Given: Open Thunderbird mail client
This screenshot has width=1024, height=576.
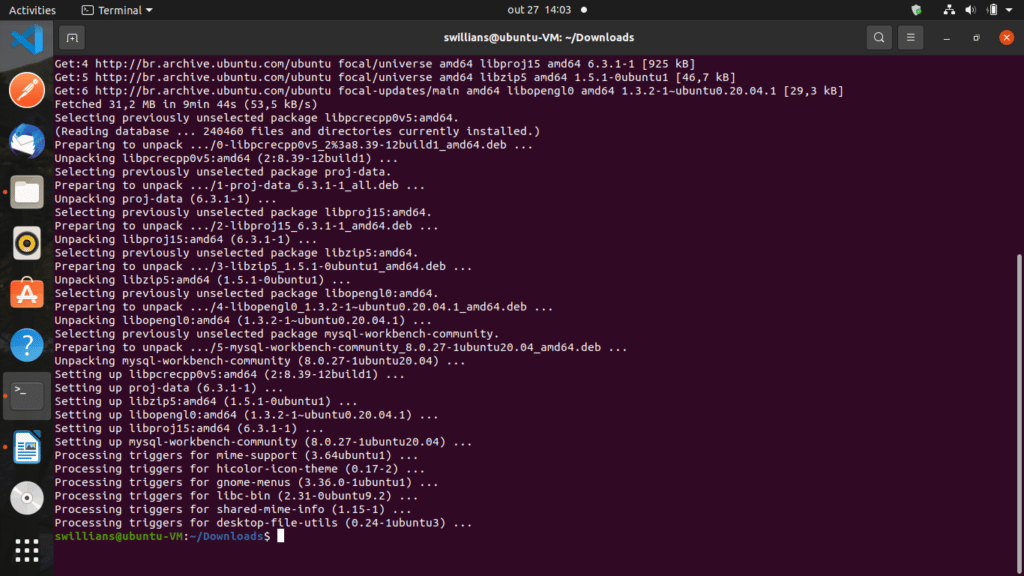Looking at the screenshot, I should pos(27,141).
